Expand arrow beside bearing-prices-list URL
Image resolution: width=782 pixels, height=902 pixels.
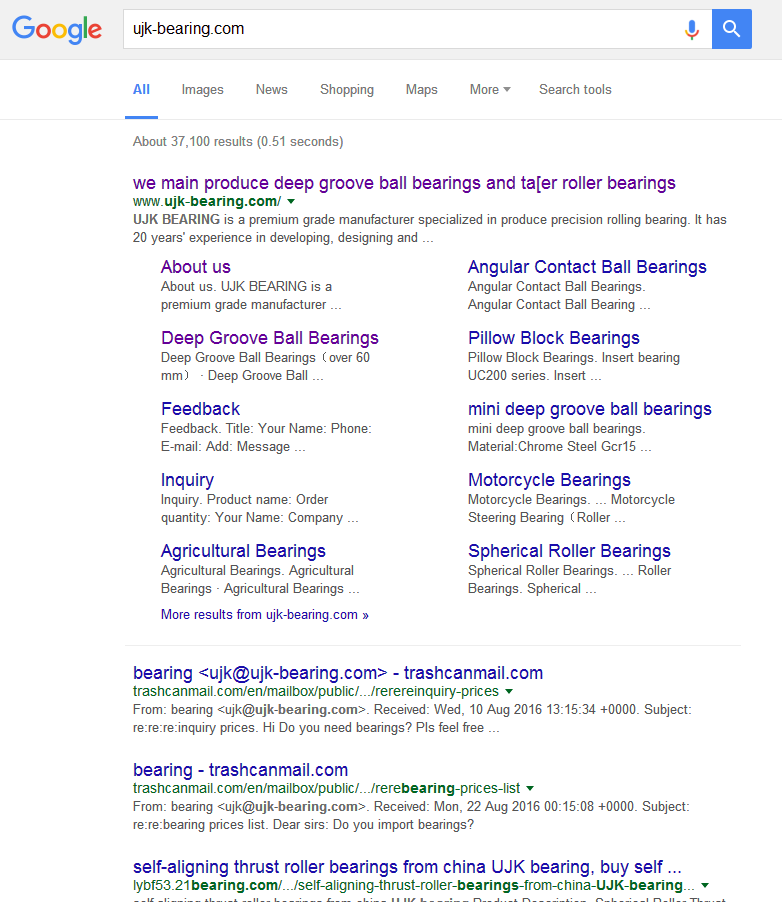(530, 788)
